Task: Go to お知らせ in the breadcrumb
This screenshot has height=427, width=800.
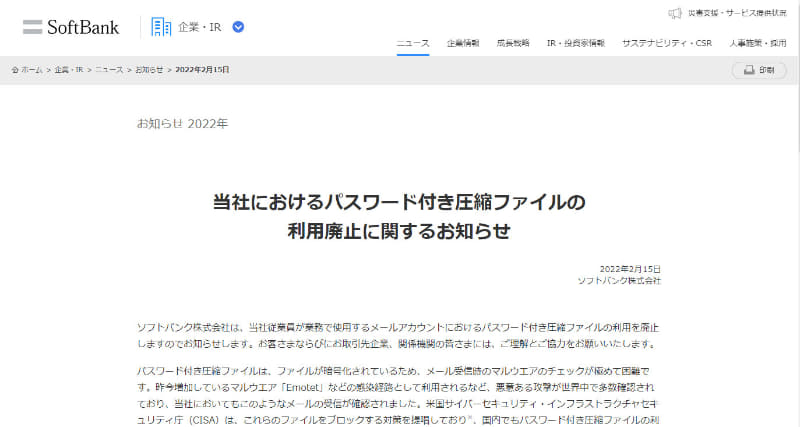Action: pyautogui.click(x=149, y=70)
